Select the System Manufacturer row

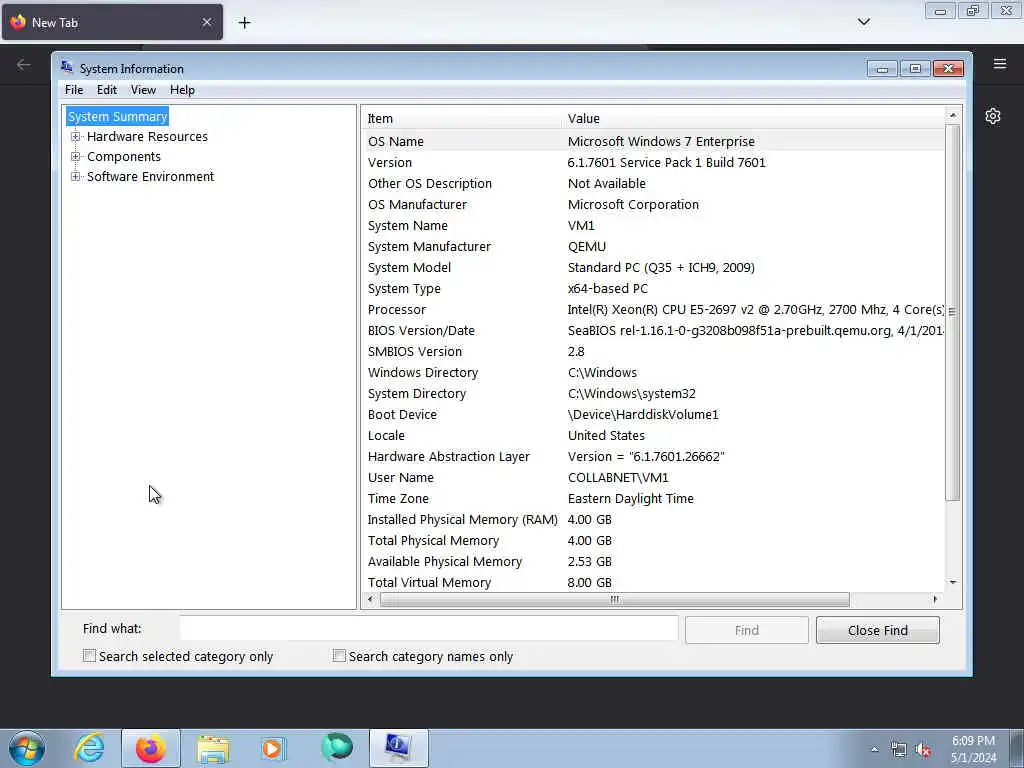point(653,246)
